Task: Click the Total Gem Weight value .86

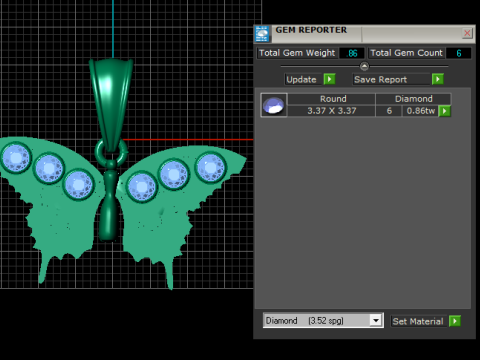Action: [x=352, y=53]
